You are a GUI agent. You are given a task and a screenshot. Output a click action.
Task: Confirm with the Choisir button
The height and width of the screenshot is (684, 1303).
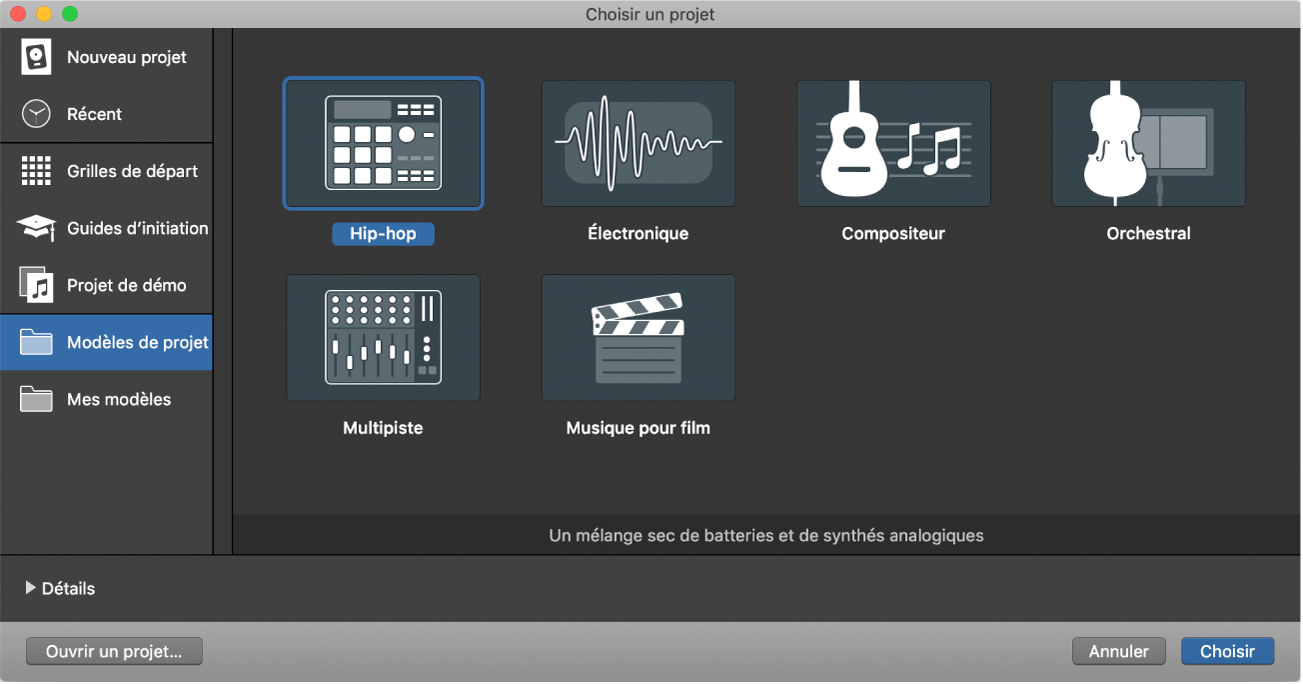click(1227, 651)
